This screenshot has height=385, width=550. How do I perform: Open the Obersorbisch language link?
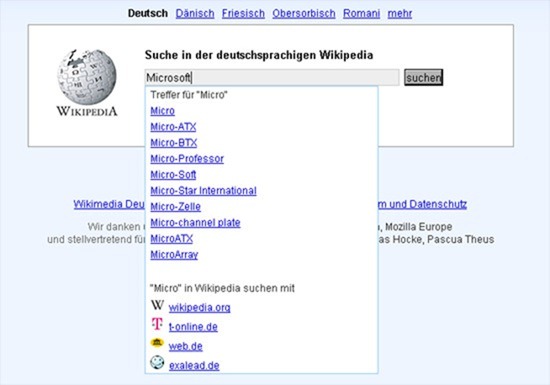point(304,13)
